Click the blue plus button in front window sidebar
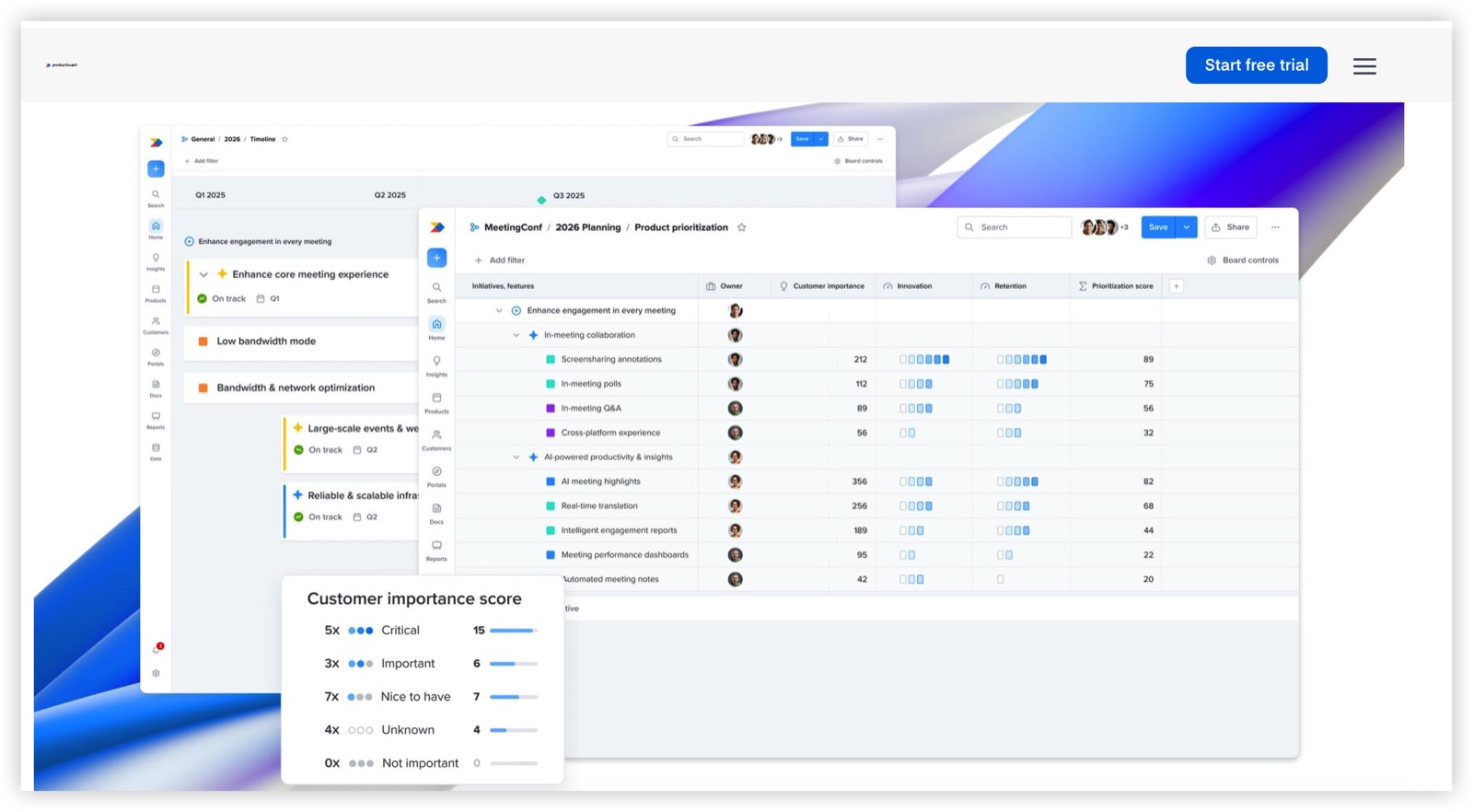The width and height of the screenshot is (1473, 812). coord(437,258)
